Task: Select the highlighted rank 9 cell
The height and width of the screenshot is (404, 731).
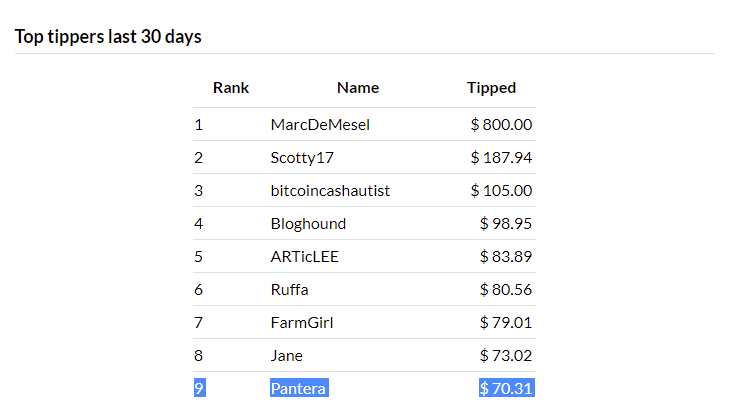Action: (200, 388)
